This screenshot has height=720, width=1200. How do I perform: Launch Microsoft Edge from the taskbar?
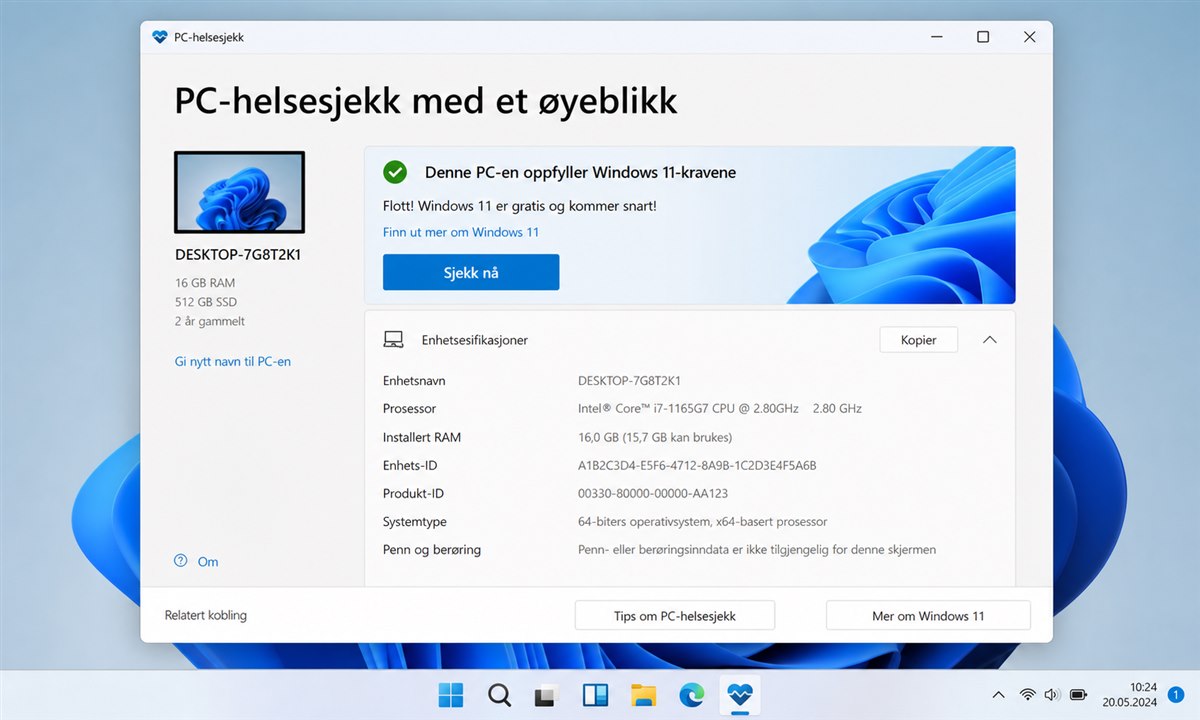691,694
